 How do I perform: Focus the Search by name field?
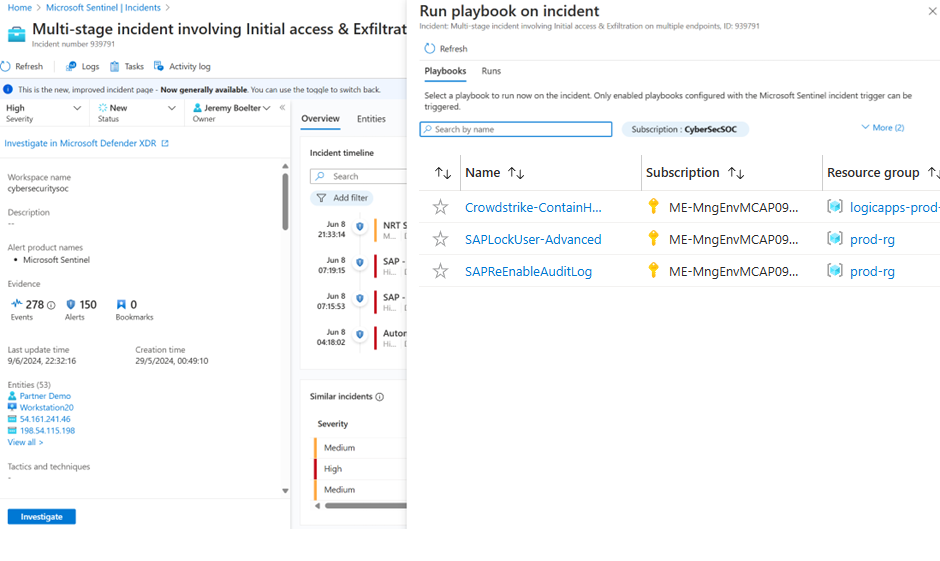coord(516,129)
